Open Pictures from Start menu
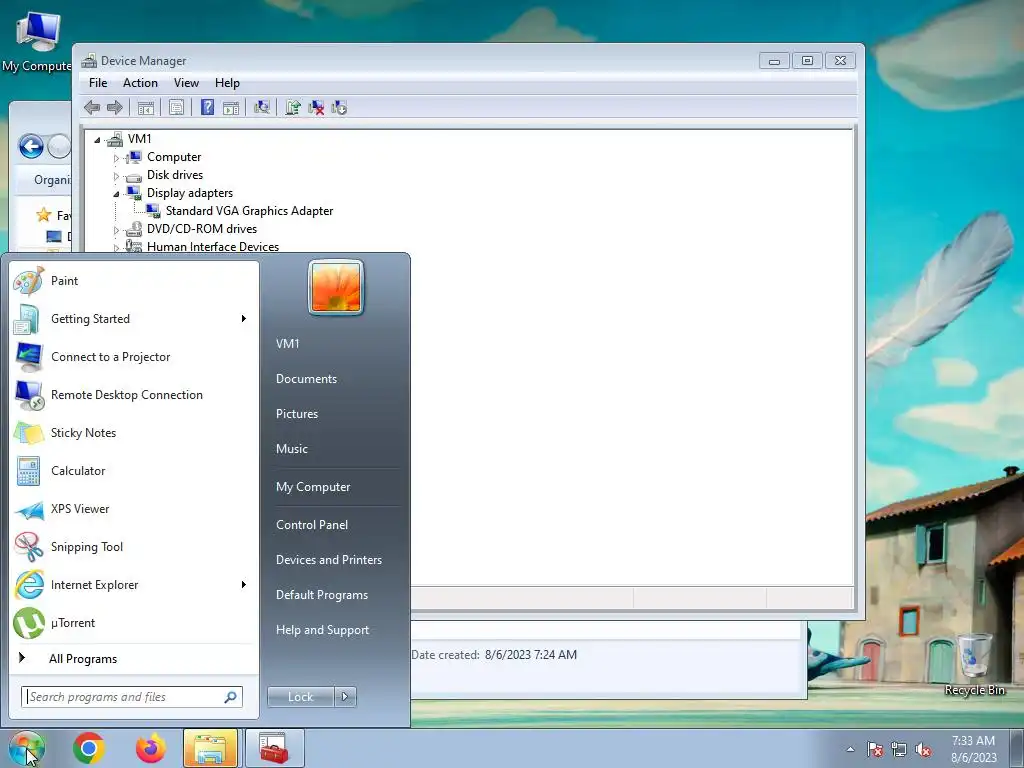The width and height of the screenshot is (1024, 768). [297, 414]
